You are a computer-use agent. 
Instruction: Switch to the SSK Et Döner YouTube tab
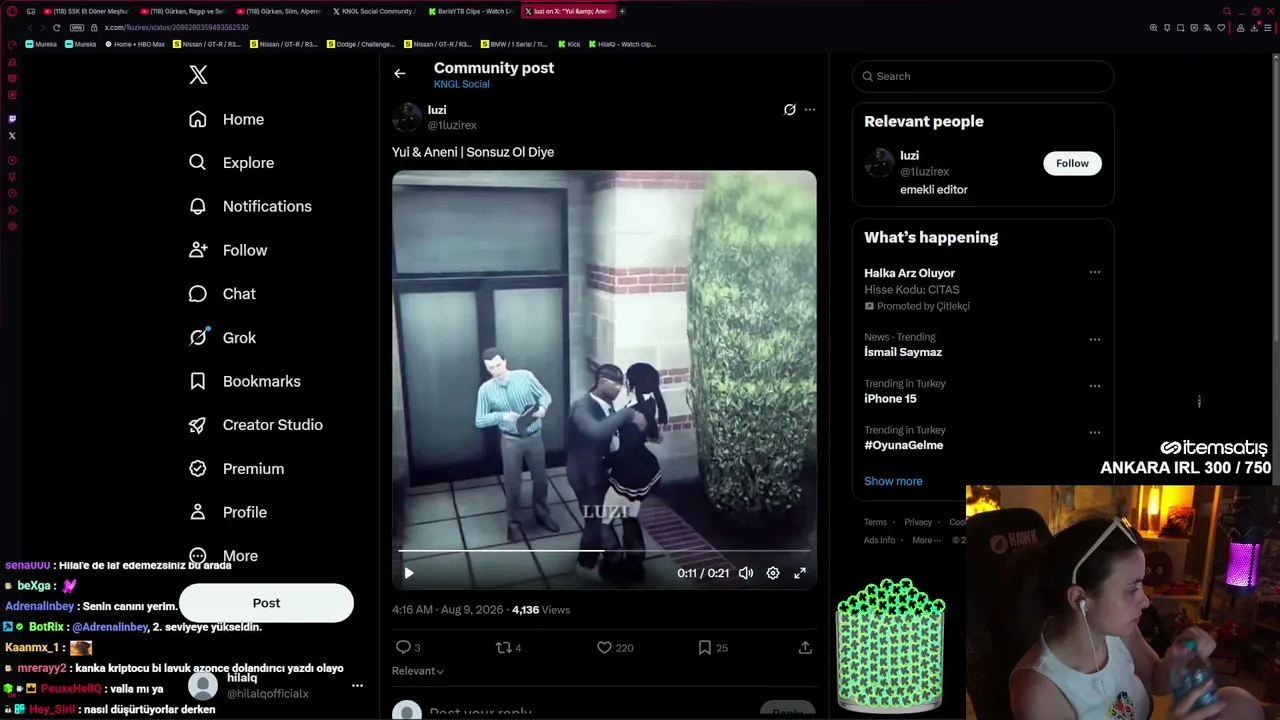pos(87,11)
